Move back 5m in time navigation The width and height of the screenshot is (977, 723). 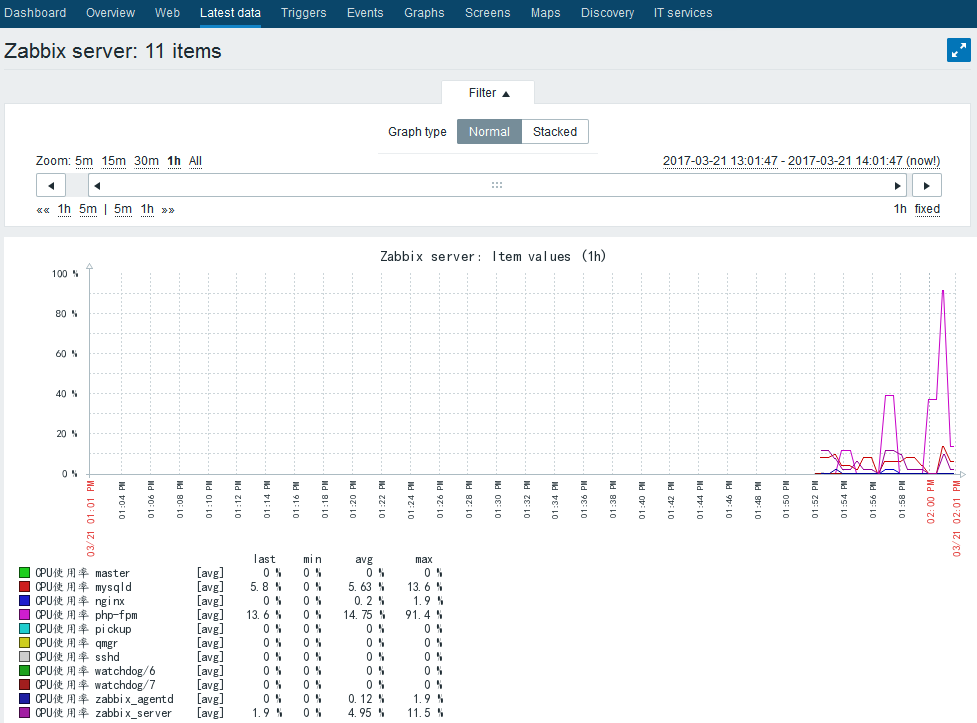point(88,209)
